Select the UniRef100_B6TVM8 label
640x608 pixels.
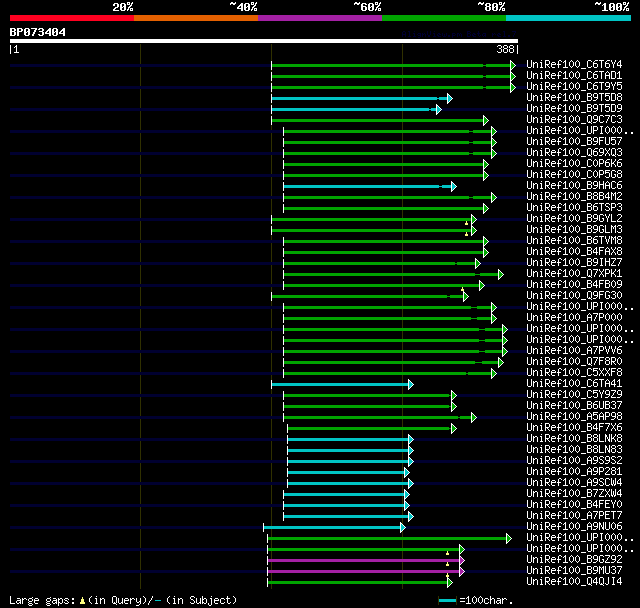(574, 241)
